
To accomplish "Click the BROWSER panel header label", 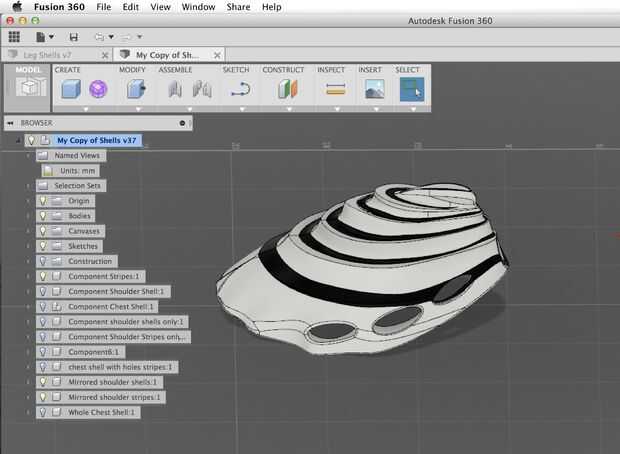I will pyautogui.click(x=37, y=123).
